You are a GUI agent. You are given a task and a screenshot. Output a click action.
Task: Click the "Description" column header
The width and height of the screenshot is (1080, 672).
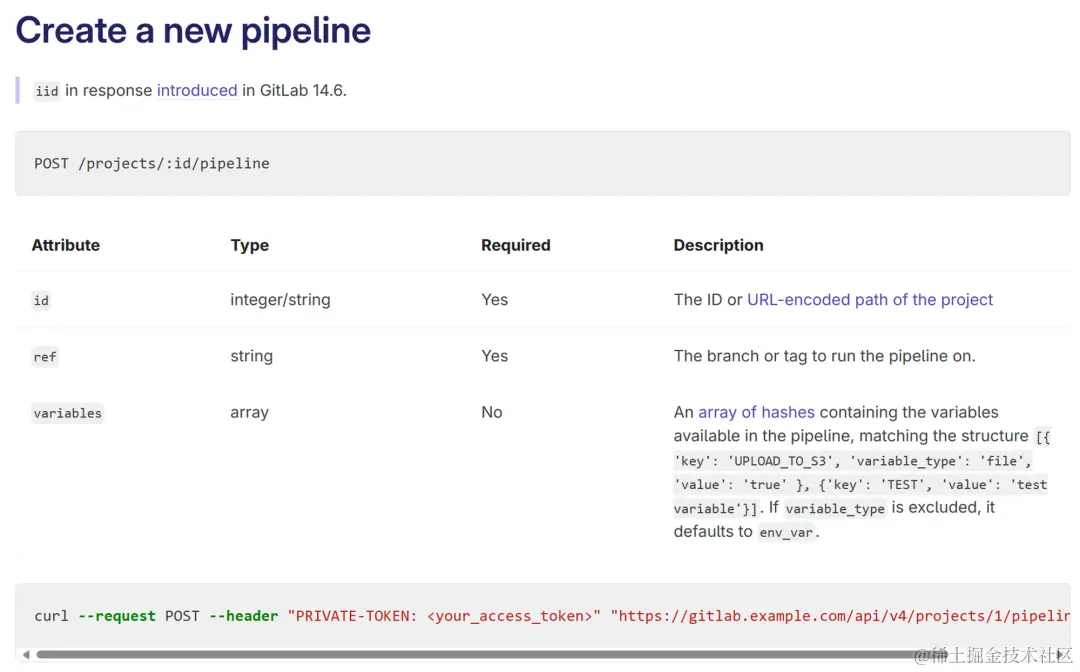point(718,245)
